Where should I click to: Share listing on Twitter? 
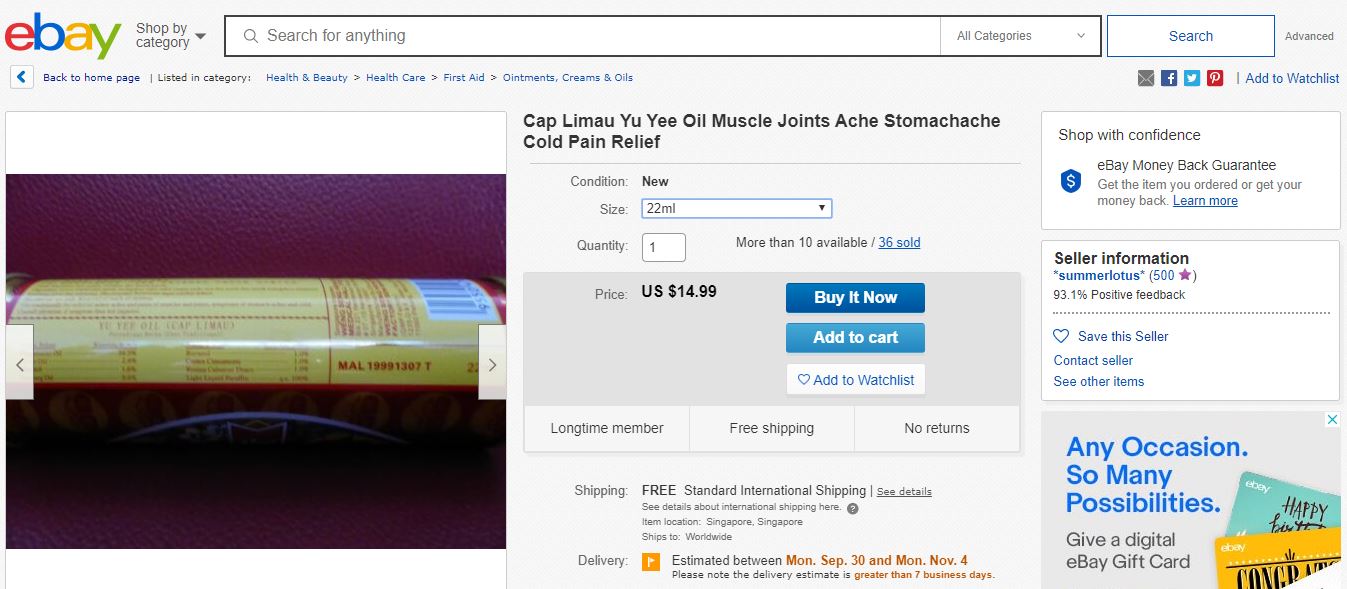coord(1192,78)
